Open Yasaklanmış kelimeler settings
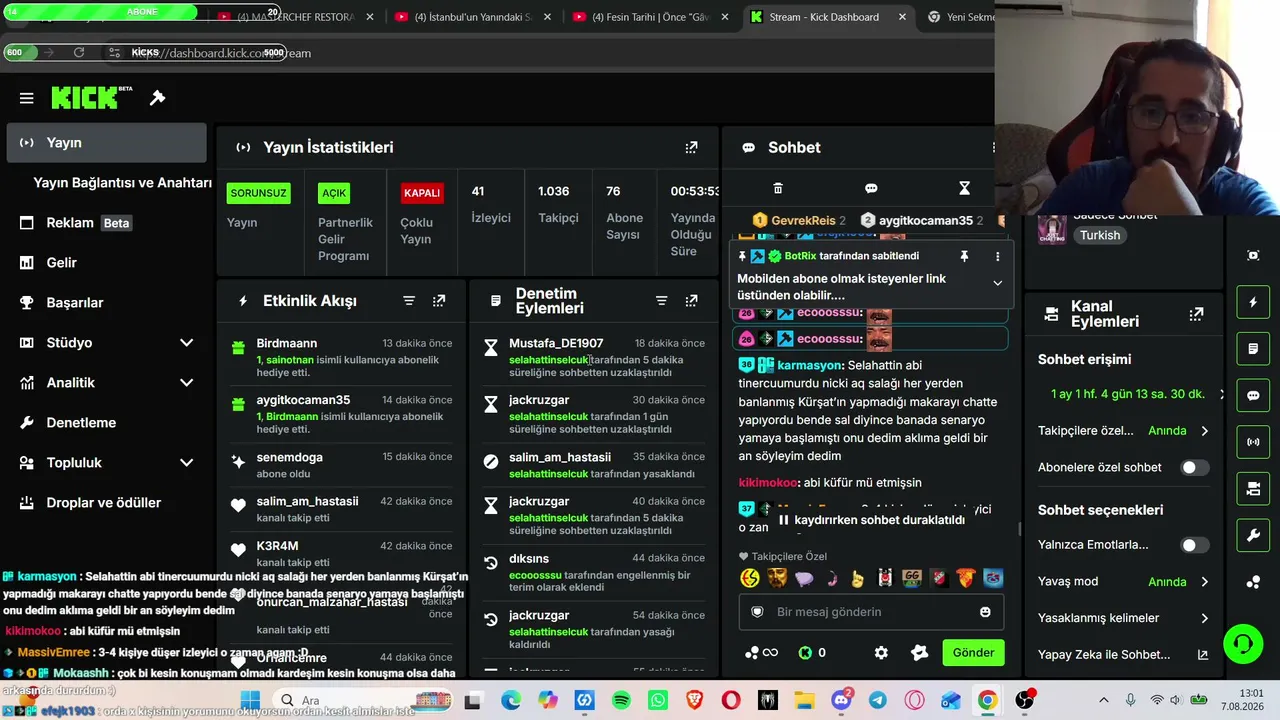This screenshot has width=1280, height=720. pyautogui.click(x=1124, y=618)
